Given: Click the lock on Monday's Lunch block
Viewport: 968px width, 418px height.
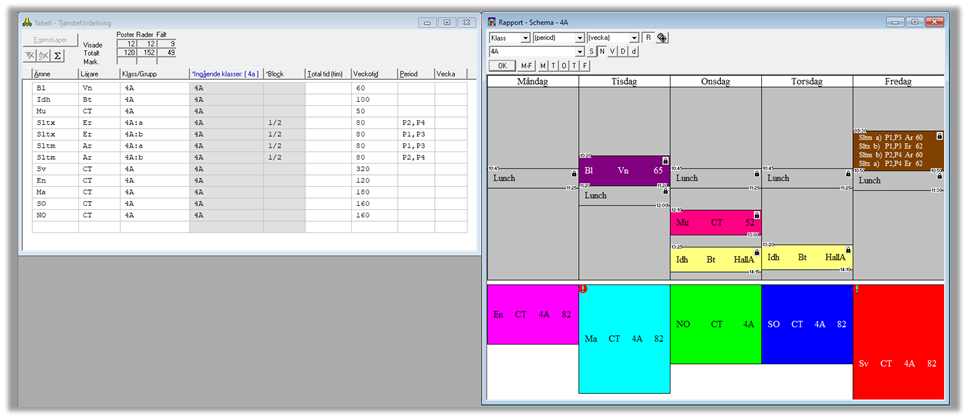Looking at the screenshot, I should coord(572,173).
